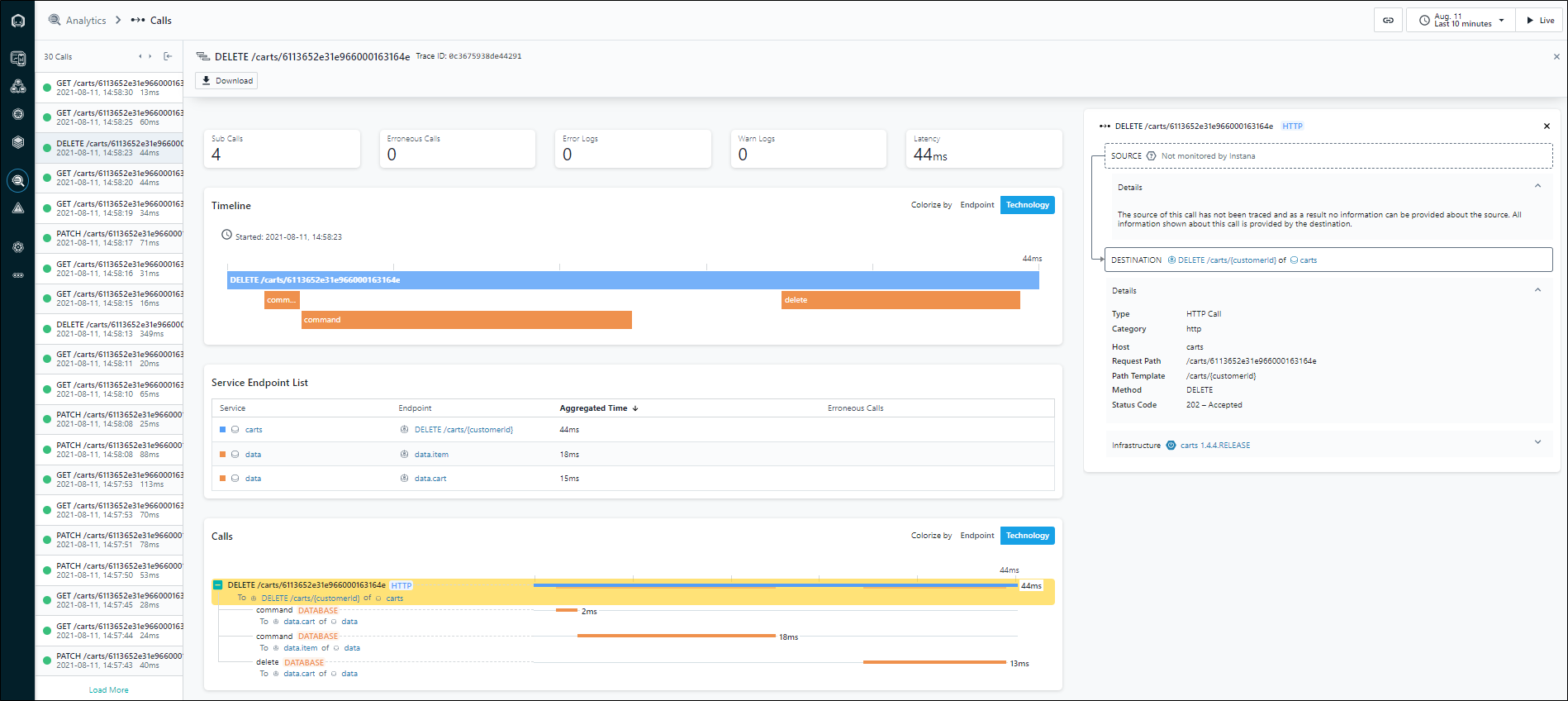Colorize Calls section by Technology
This screenshot has height=701, width=1568.
[x=1027, y=536]
